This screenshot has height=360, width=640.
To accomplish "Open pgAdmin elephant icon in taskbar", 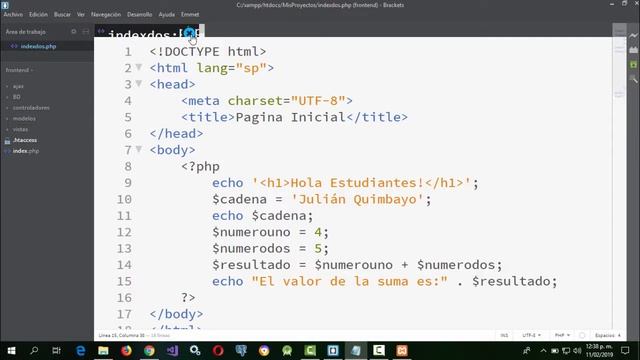I will 241,350.
